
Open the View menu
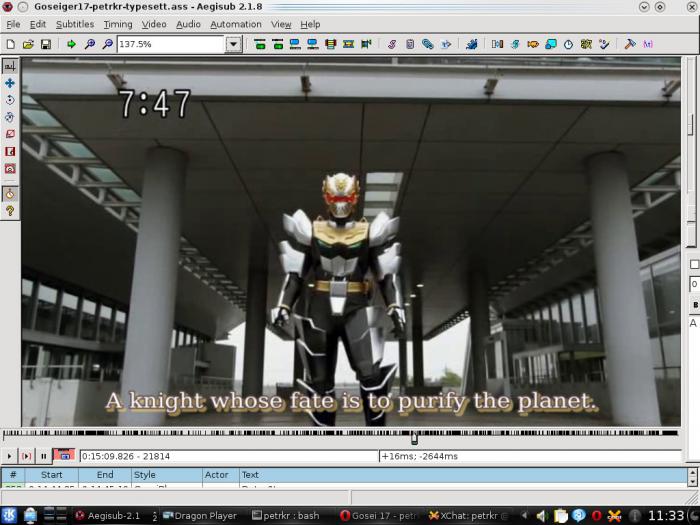[281, 24]
